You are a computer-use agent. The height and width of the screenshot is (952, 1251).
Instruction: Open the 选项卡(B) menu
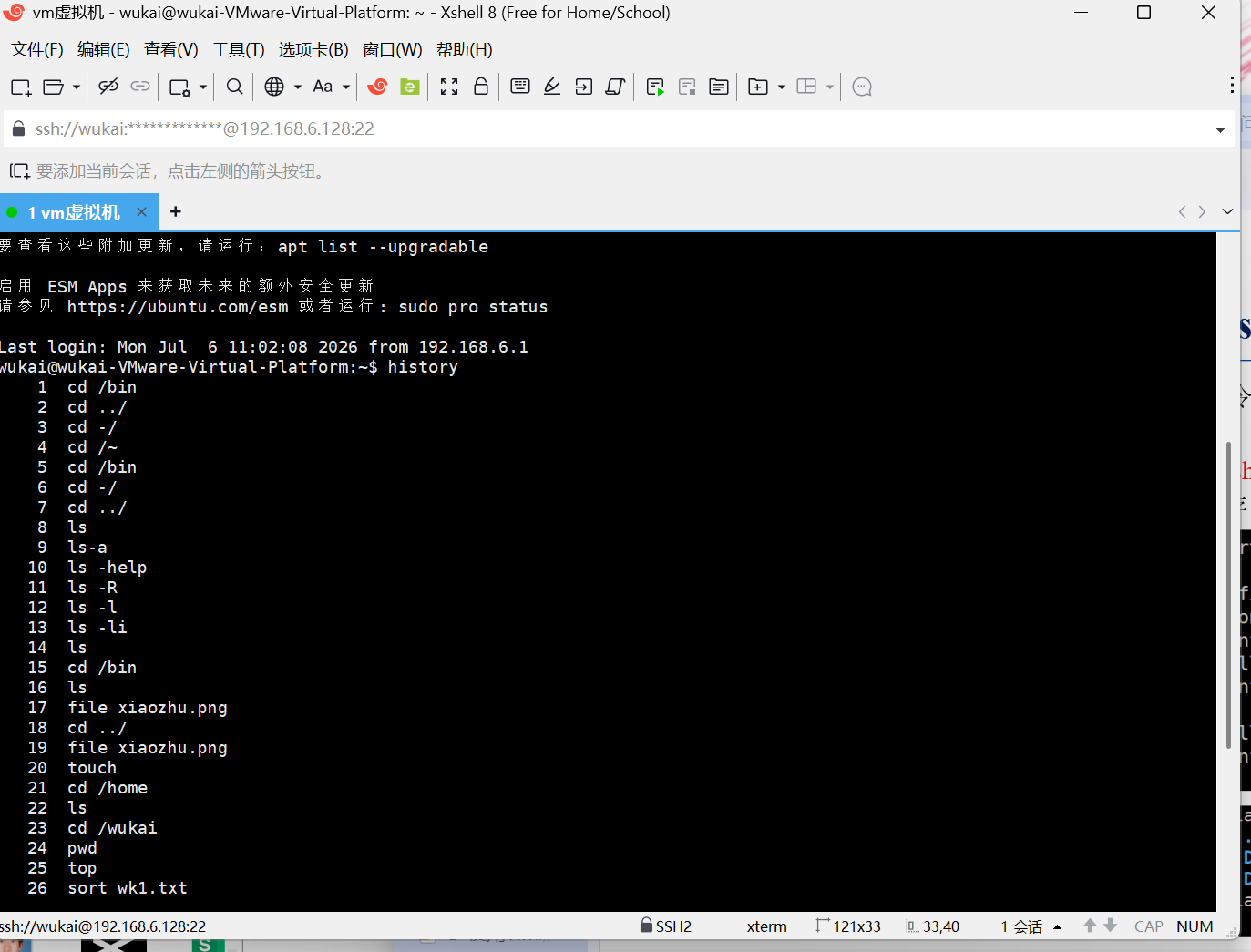tap(313, 49)
